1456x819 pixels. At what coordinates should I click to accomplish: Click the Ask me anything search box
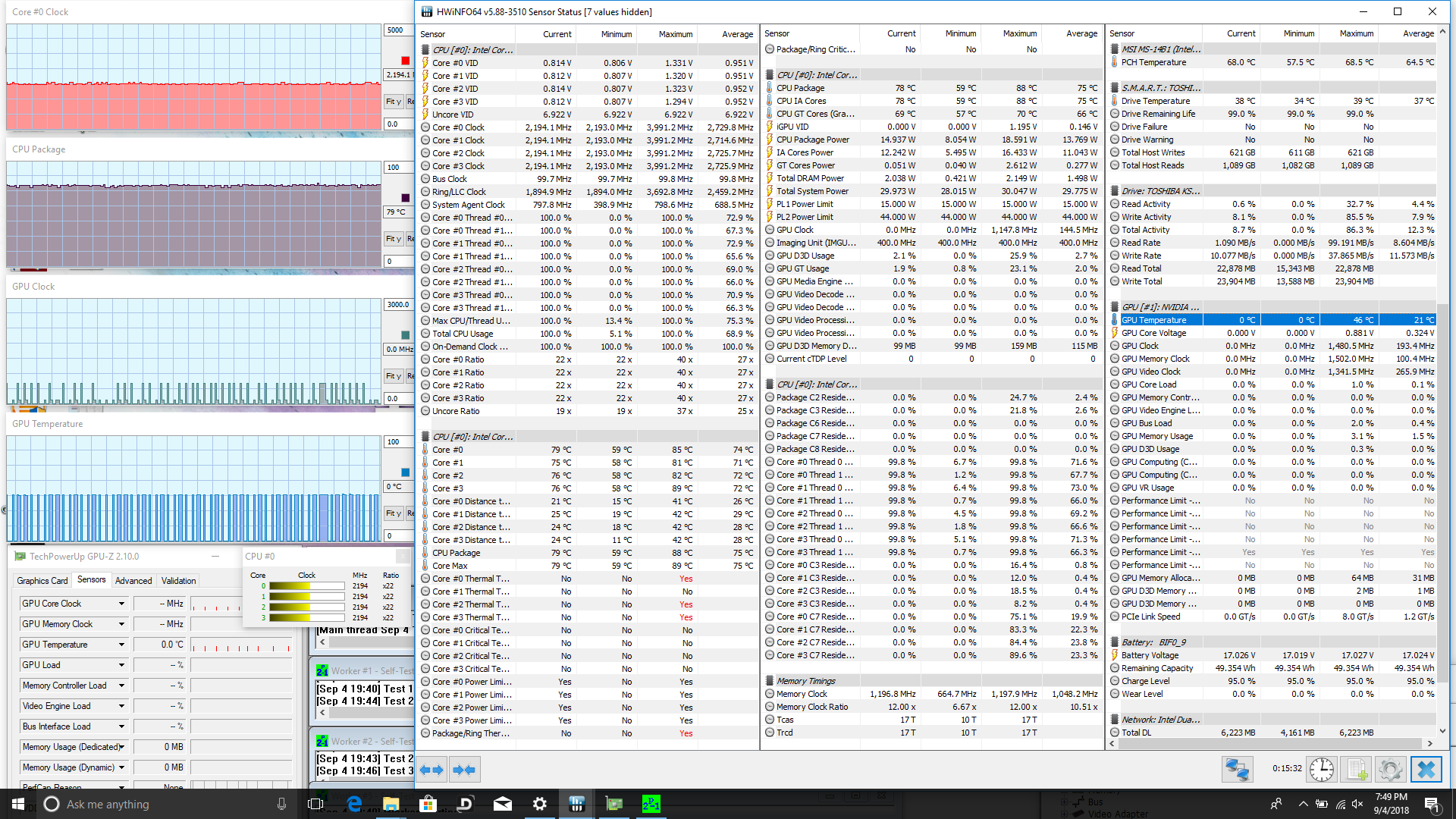tap(165, 804)
